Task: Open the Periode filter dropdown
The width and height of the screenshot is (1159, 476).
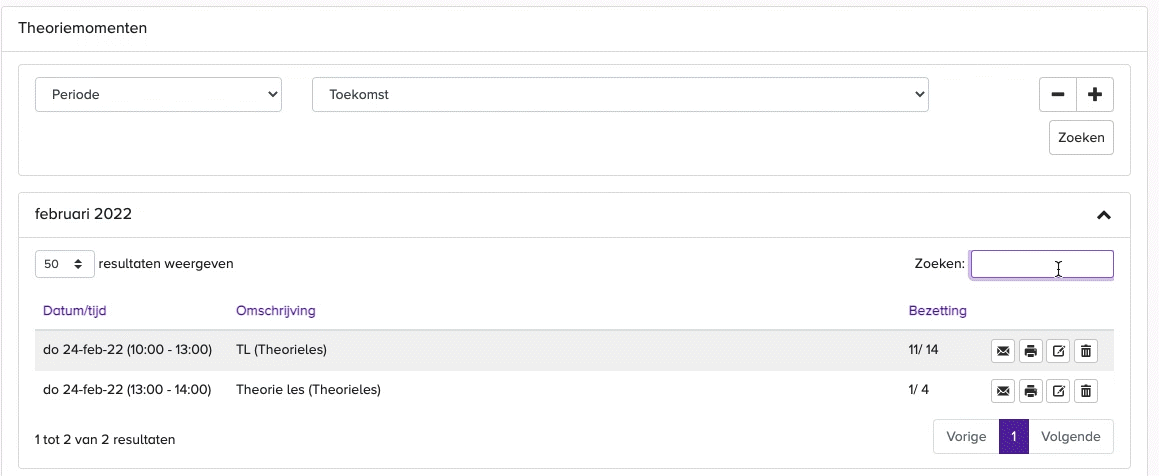Action: 158,95
